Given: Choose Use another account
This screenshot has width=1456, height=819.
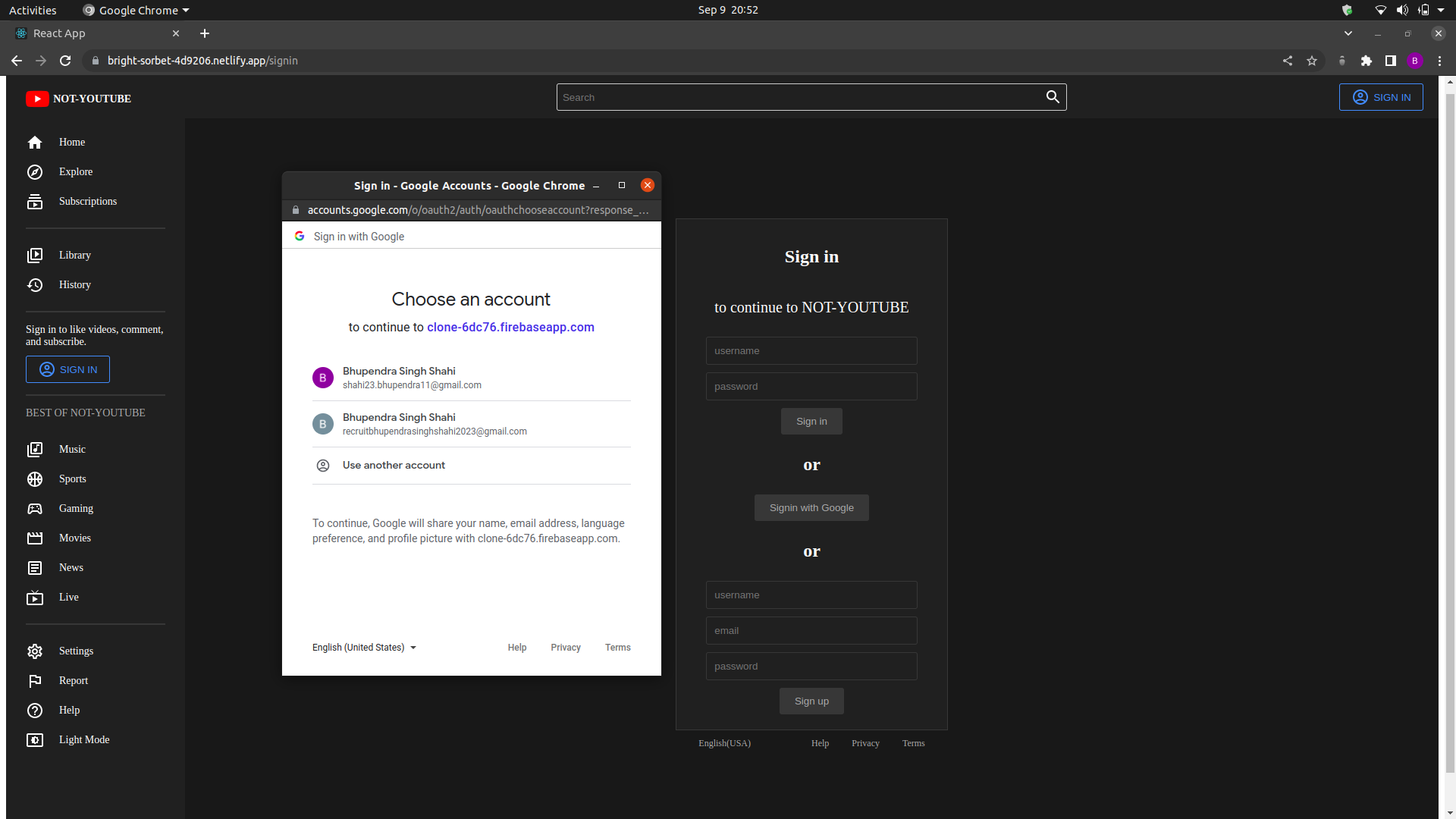Looking at the screenshot, I should pyautogui.click(x=393, y=465).
